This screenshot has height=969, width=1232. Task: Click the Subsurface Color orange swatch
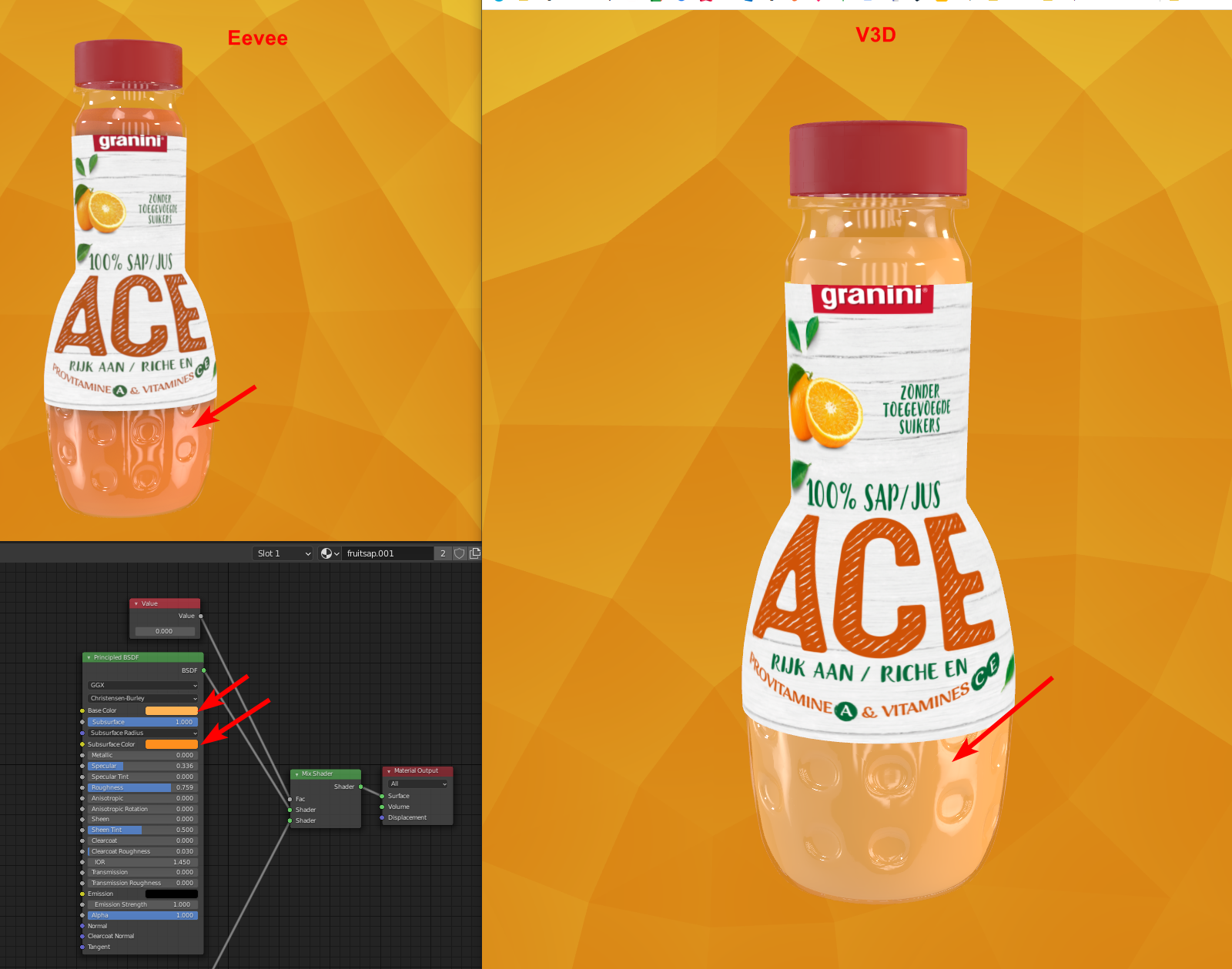click(x=172, y=744)
